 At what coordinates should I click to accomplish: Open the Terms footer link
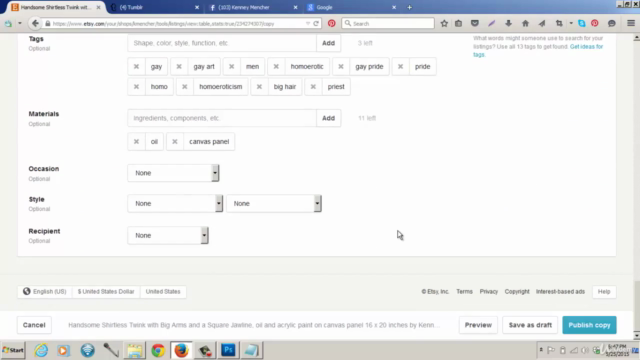tap(464, 291)
